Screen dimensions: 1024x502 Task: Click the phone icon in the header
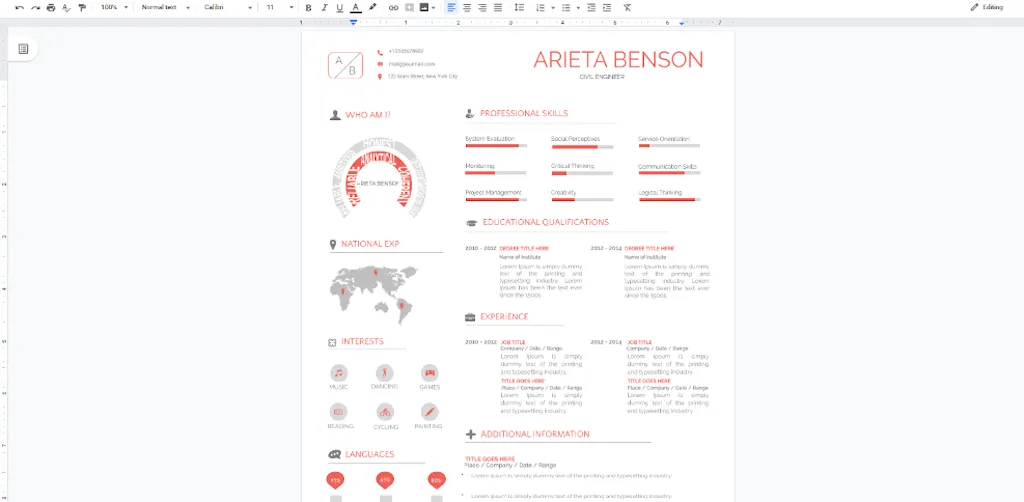(x=380, y=52)
